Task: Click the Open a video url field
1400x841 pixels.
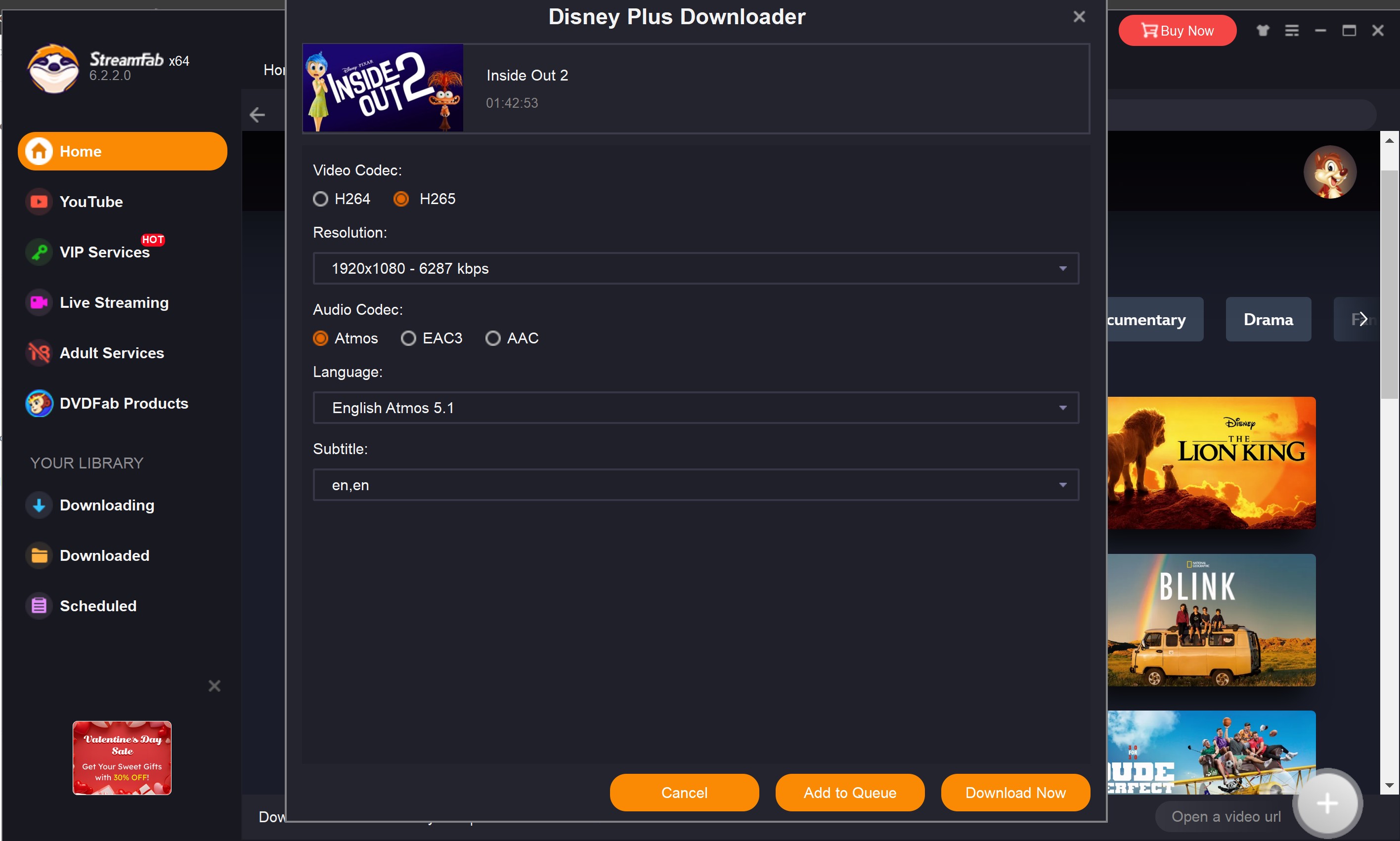Action: pyautogui.click(x=1225, y=817)
